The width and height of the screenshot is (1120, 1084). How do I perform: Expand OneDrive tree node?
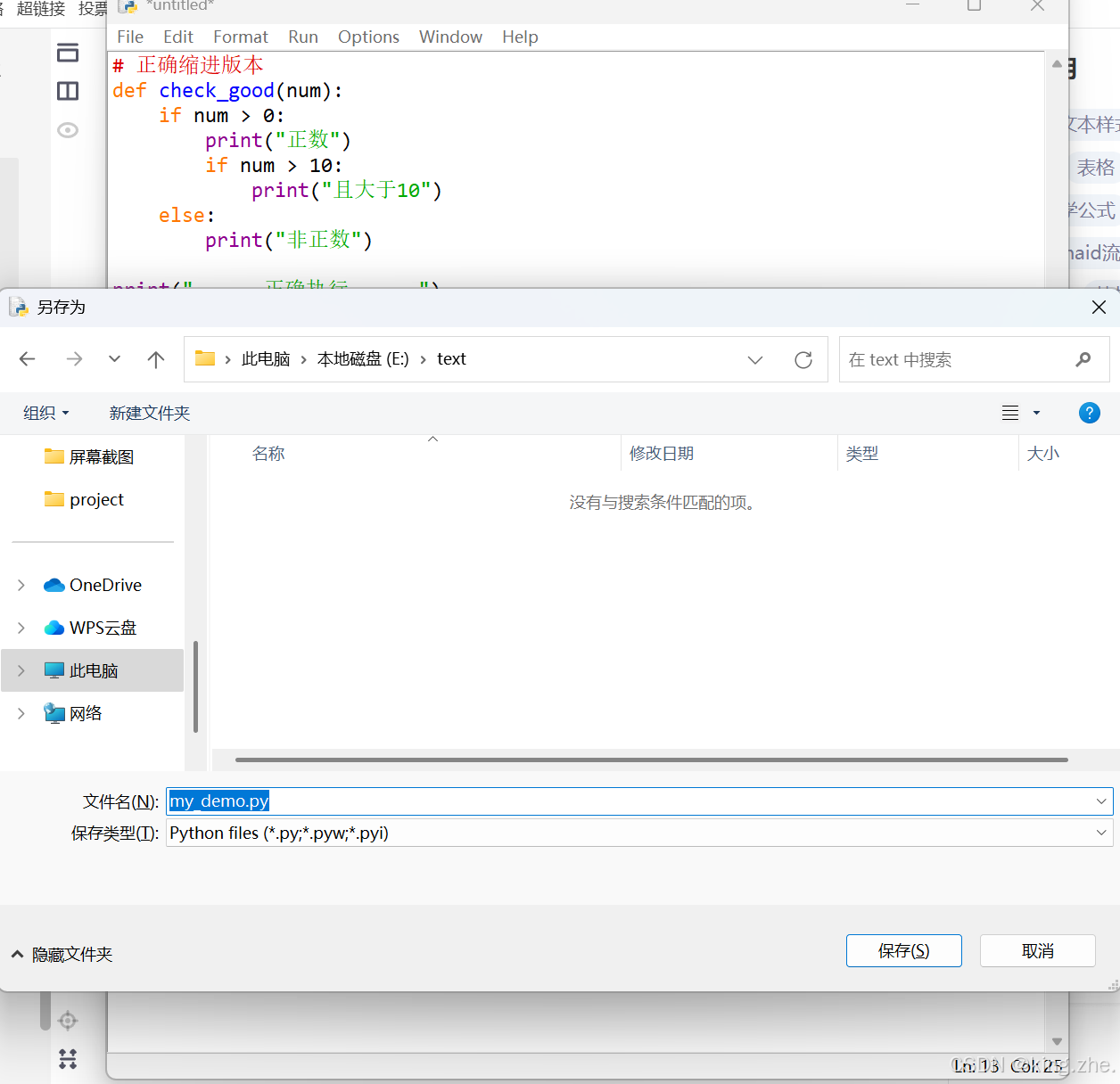21,585
